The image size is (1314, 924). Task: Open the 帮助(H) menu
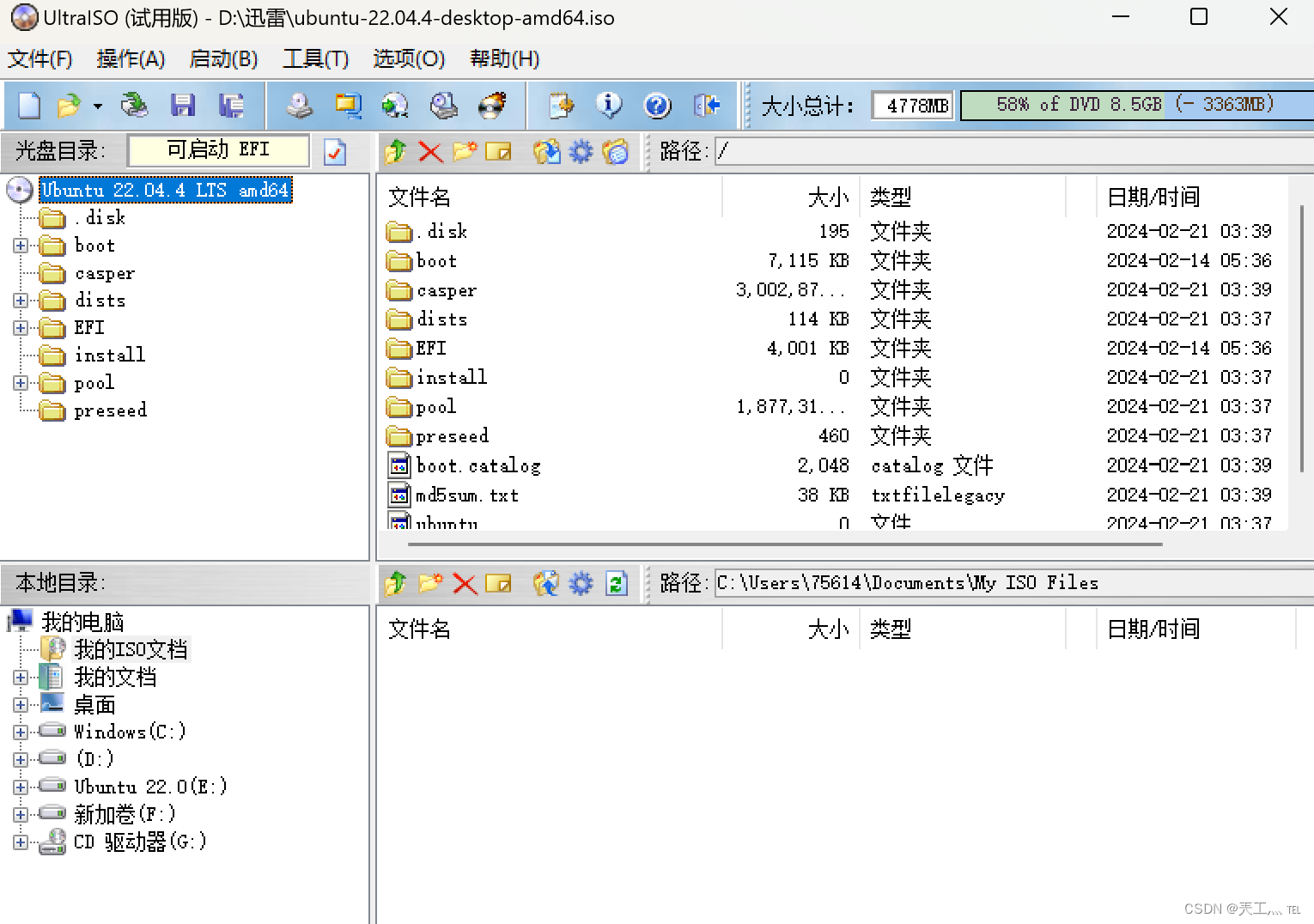point(504,59)
